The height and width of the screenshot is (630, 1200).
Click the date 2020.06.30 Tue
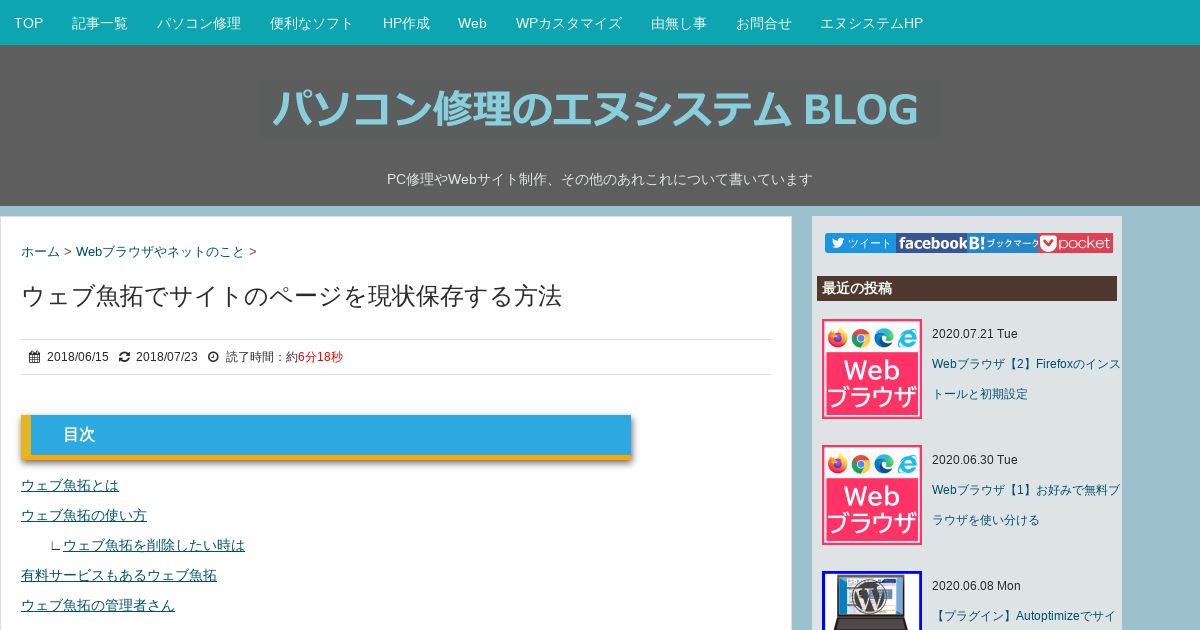pos(975,460)
